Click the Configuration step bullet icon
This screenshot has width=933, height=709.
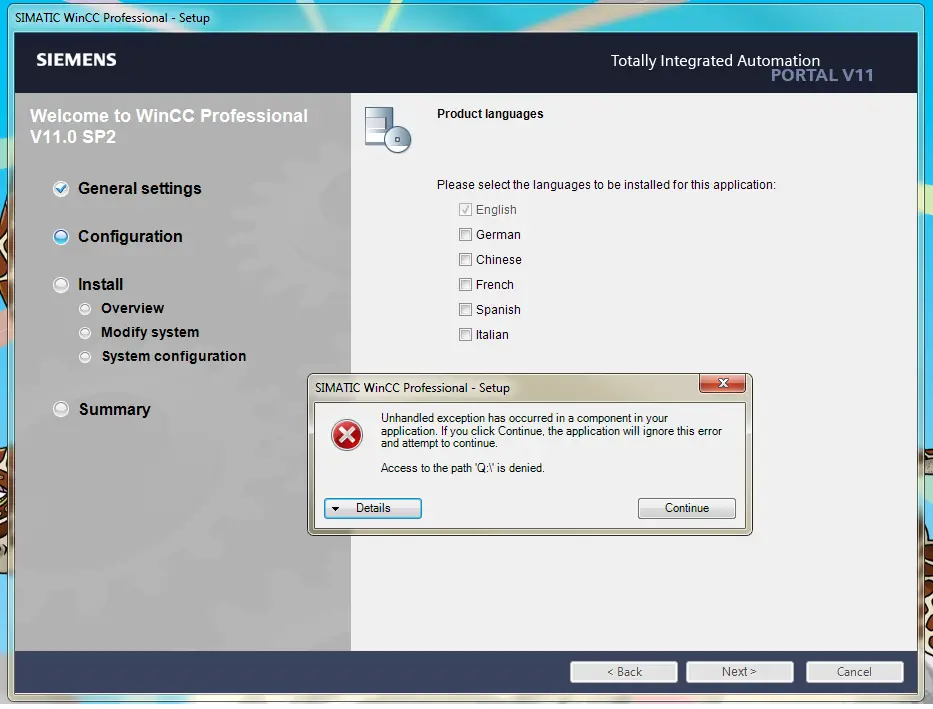[x=61, y=237]
